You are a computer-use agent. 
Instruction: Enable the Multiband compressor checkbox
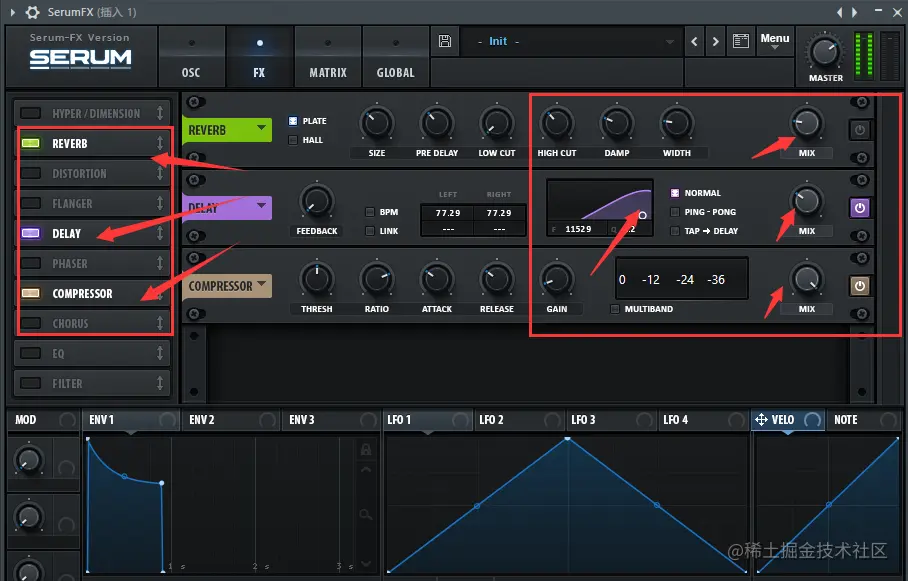tap(615, 309)
